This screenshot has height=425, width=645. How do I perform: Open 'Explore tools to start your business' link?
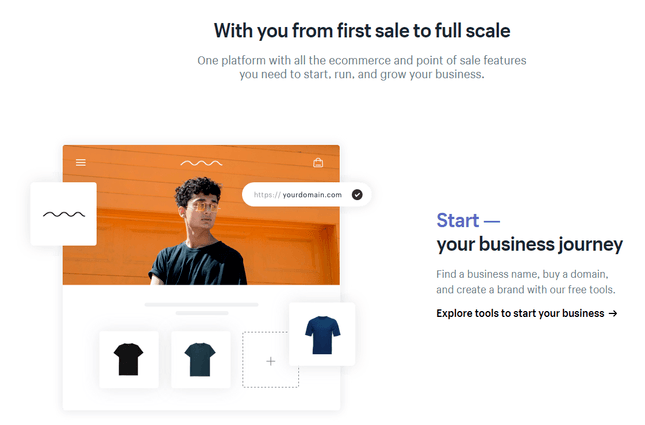(520, 313)
